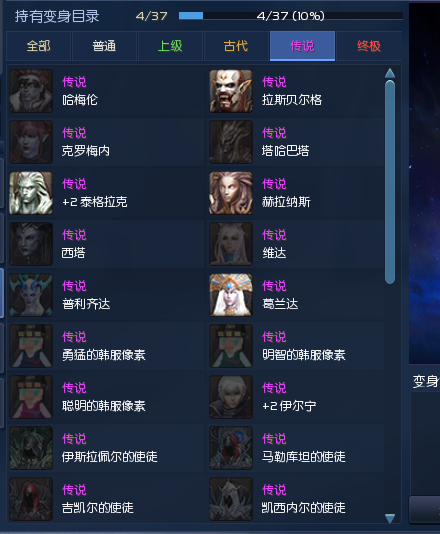Select the 拉斯贝尔格 horned demon portrait
440x534 pixels.
click(x=231, y=91)
